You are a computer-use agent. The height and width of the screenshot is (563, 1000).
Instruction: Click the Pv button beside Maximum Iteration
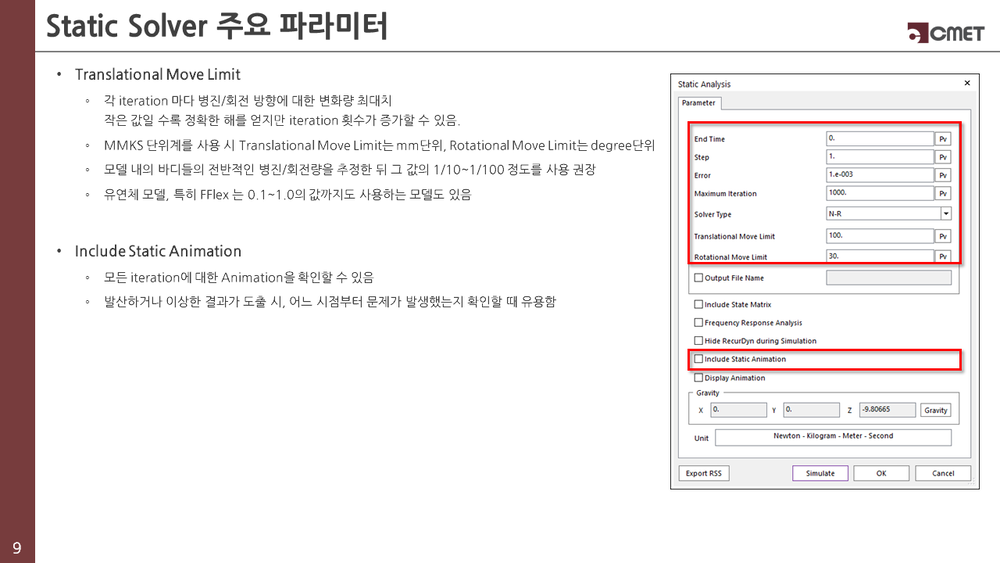942,193
